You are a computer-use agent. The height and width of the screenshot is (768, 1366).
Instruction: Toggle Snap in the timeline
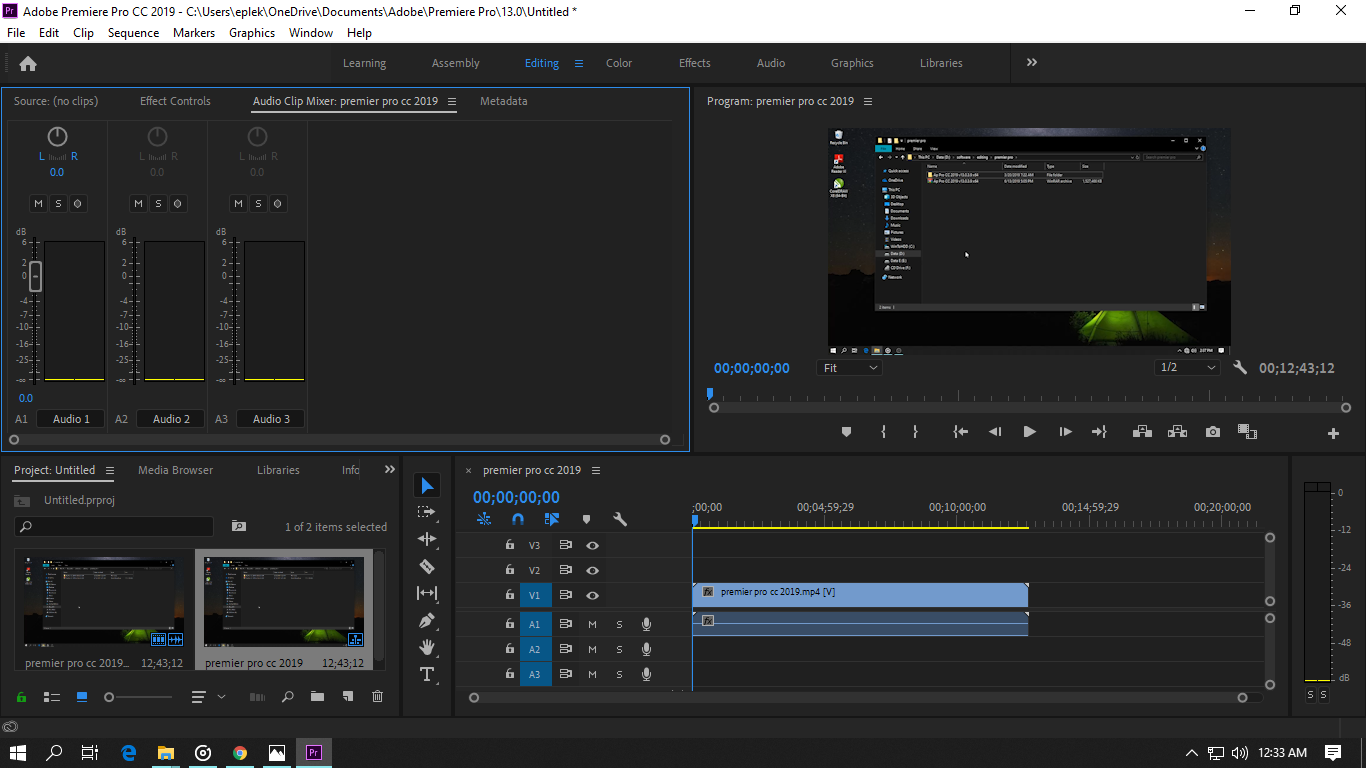518,519
